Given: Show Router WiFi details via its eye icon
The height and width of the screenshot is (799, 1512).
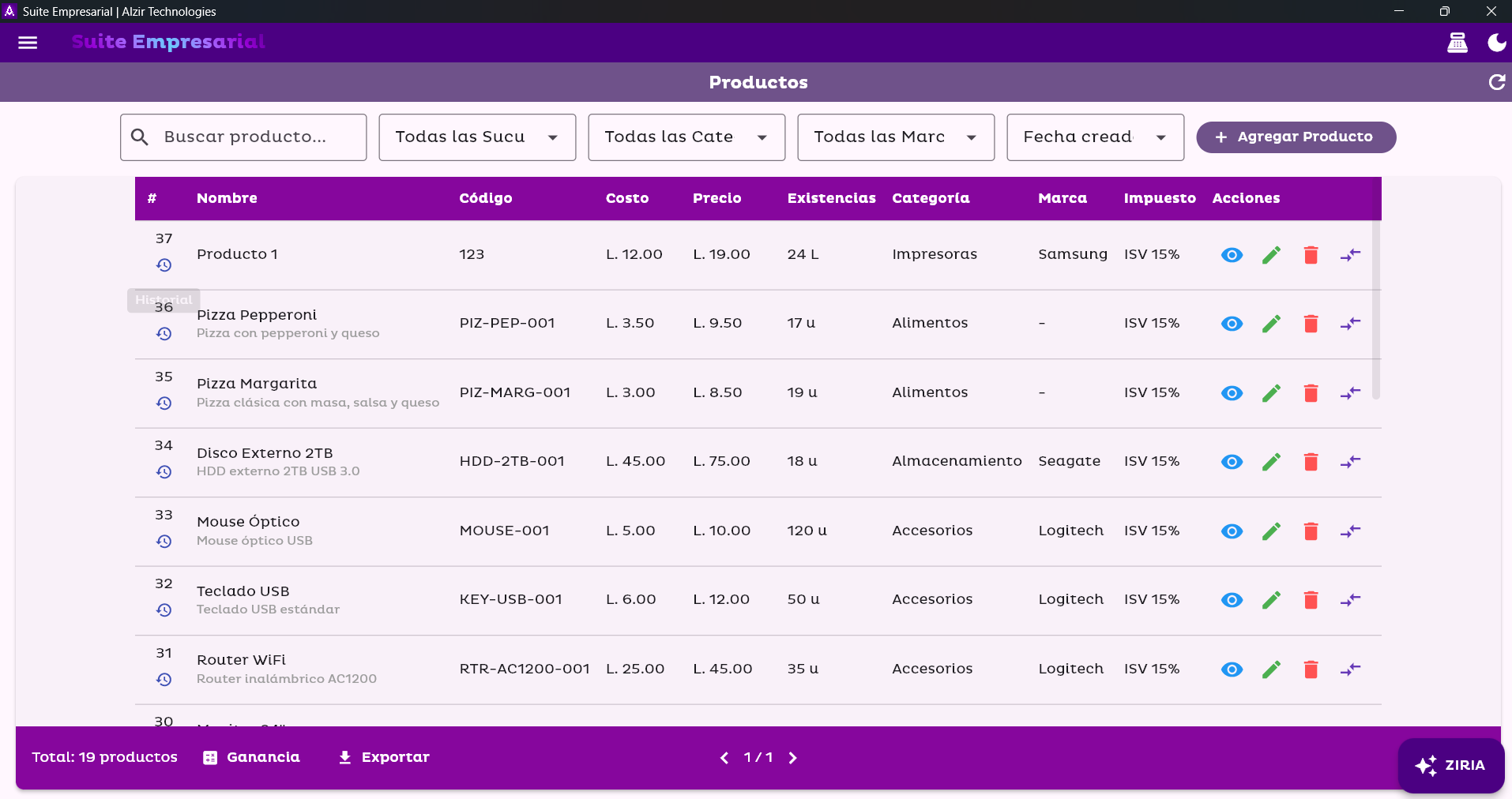Looking at the screenshot, I should pyautogui.click(x=1232, y=670).
